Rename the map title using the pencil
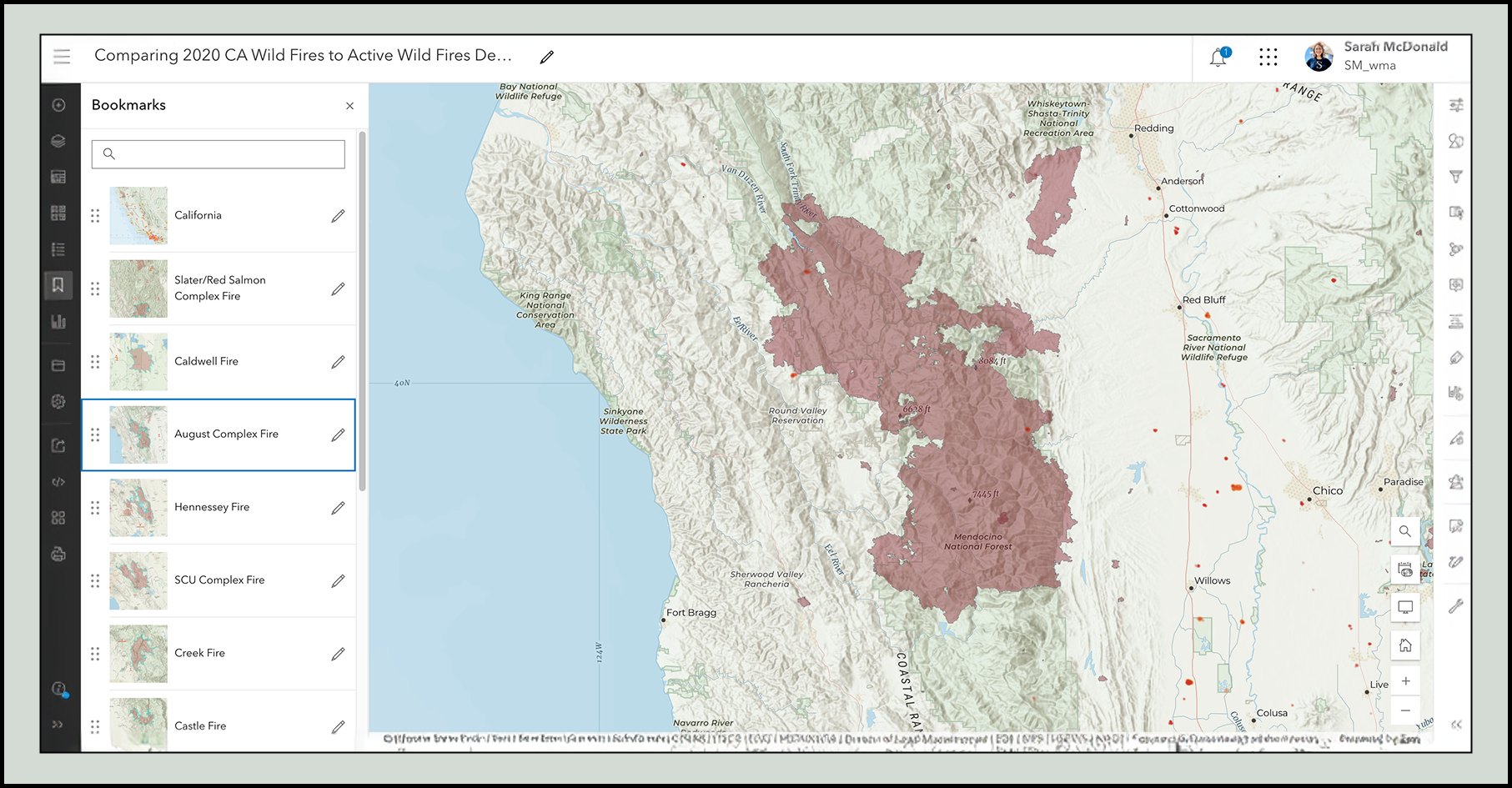The width and height of the screenshot is (1512, 788). (546, 57)
